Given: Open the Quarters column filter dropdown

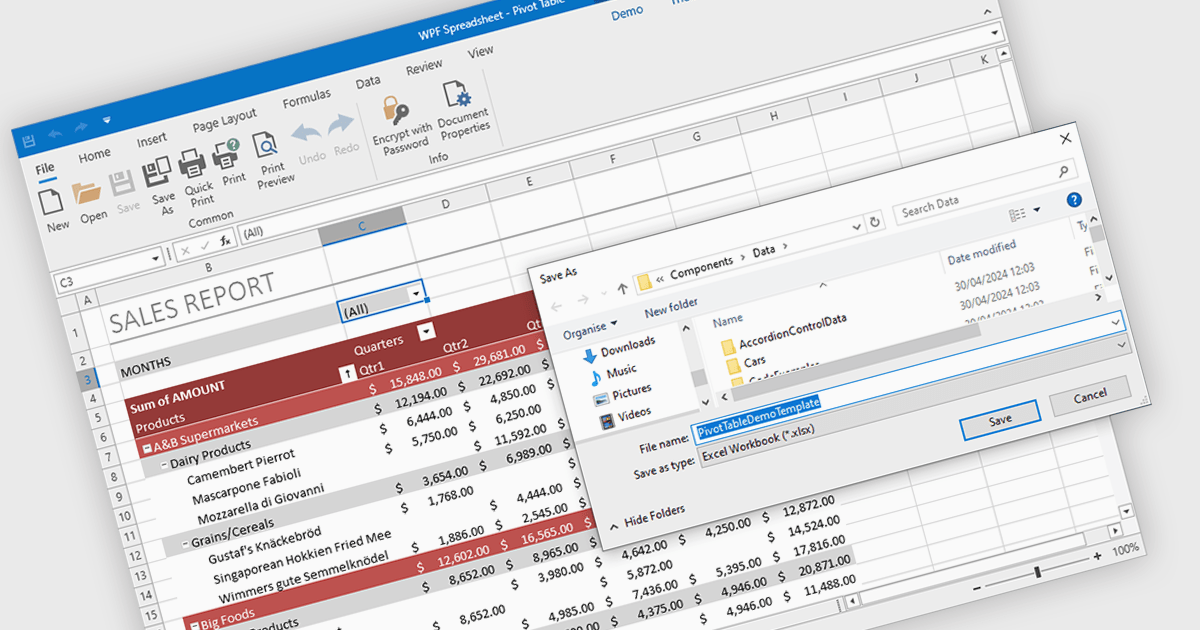Looking at the screenshot, I should coord(426,332).
